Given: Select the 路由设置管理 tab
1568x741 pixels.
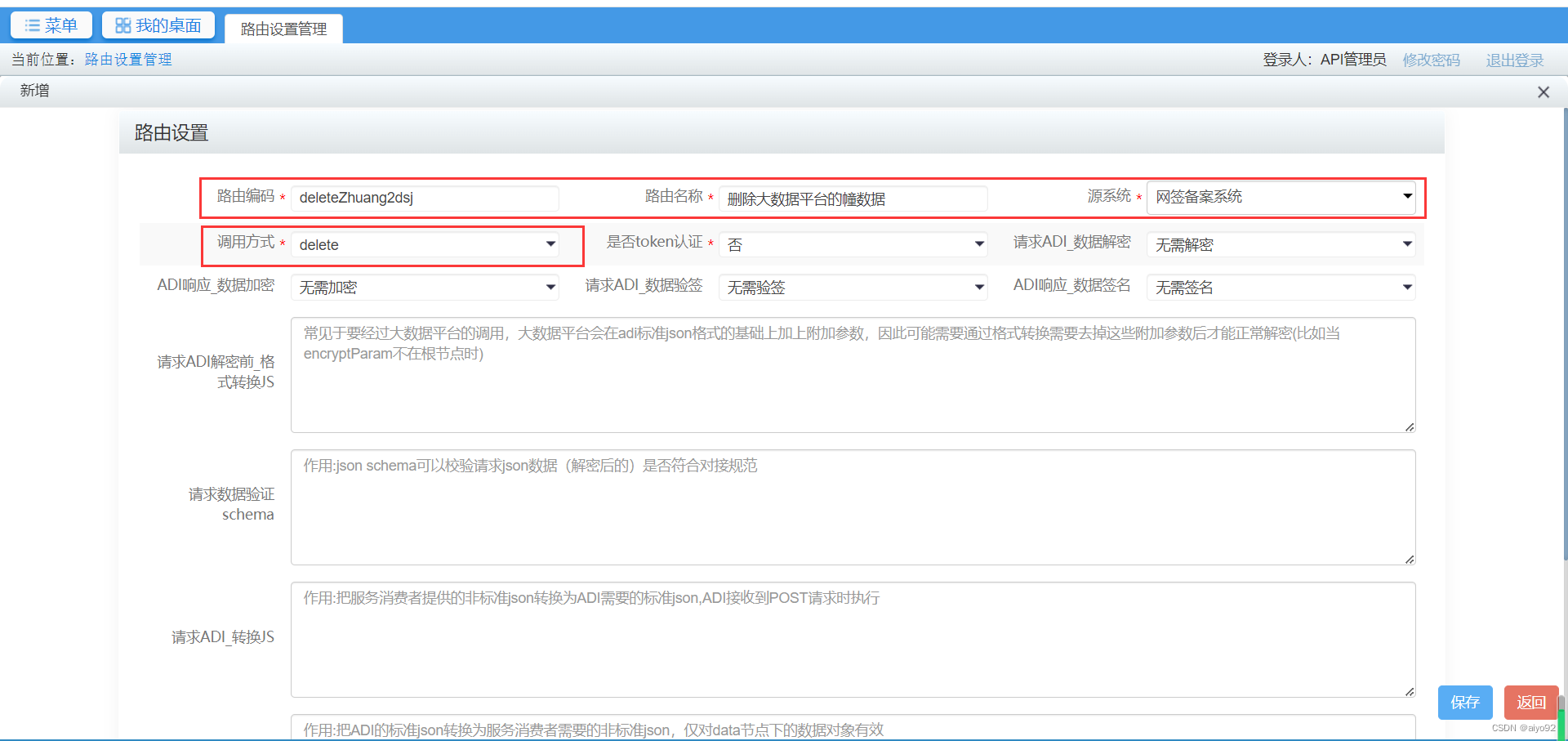Looking at the screenshot, I should pyautogui.click(x=283, y=29).
